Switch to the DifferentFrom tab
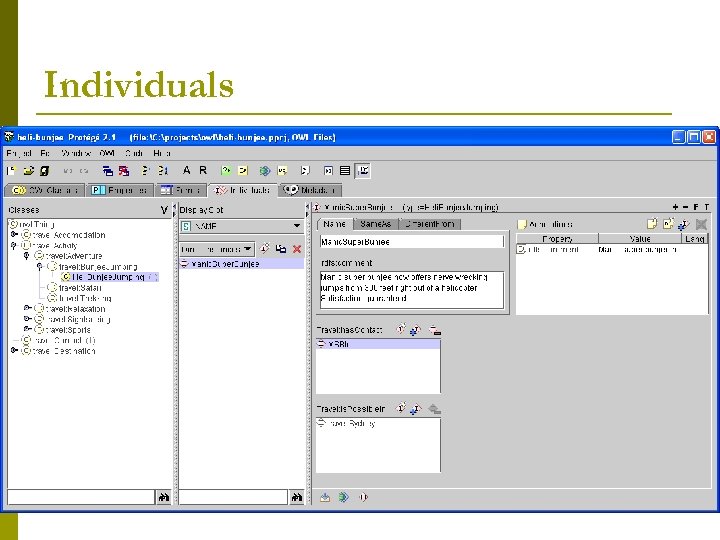720x540 pixels. [430, 224]
